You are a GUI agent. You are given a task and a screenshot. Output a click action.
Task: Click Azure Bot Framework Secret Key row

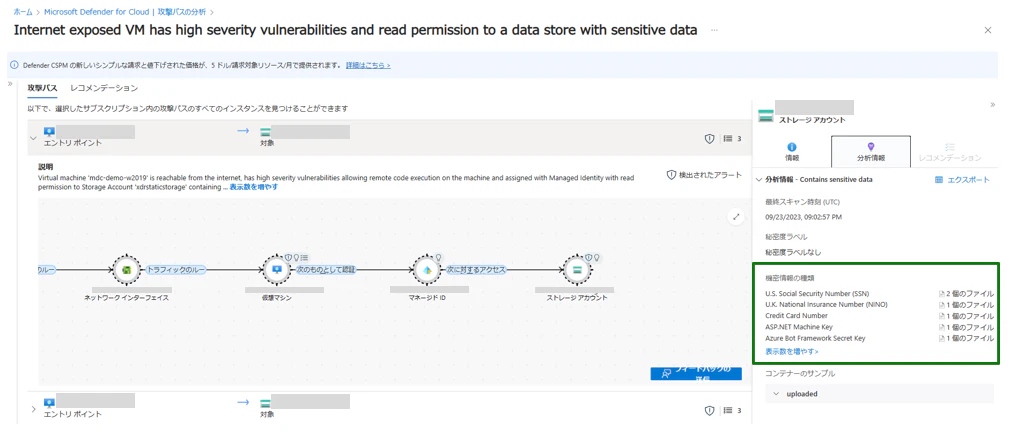tap(879, 338)
